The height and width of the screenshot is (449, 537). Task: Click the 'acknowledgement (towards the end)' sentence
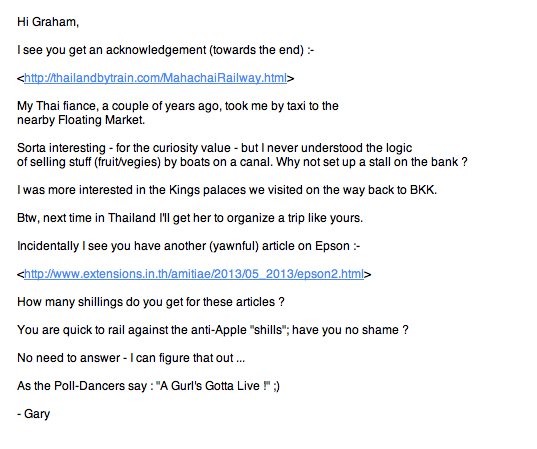point(165,50)
